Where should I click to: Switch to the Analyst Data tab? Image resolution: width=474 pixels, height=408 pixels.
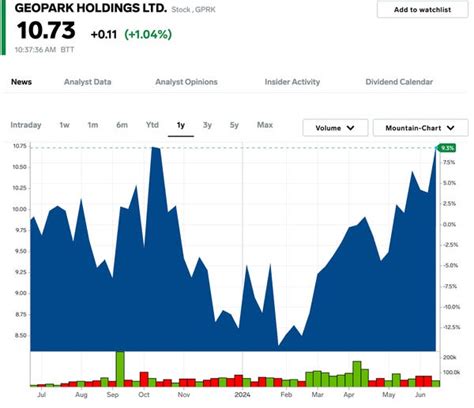coord(88,82)
